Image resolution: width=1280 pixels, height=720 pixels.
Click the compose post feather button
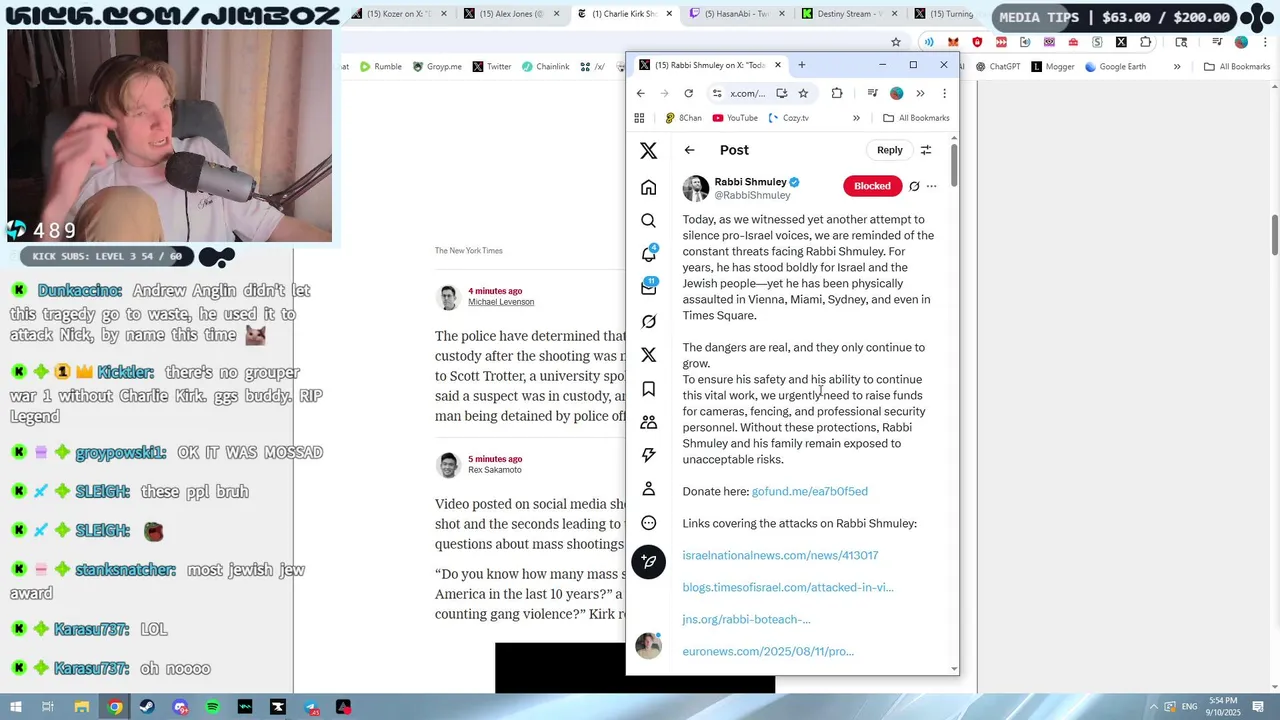pos(648,562)
